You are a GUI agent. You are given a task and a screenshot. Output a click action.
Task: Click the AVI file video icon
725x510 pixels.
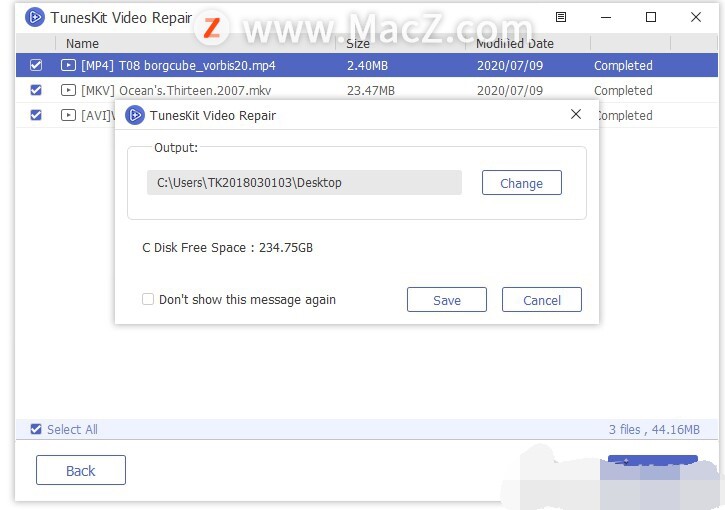68,115
